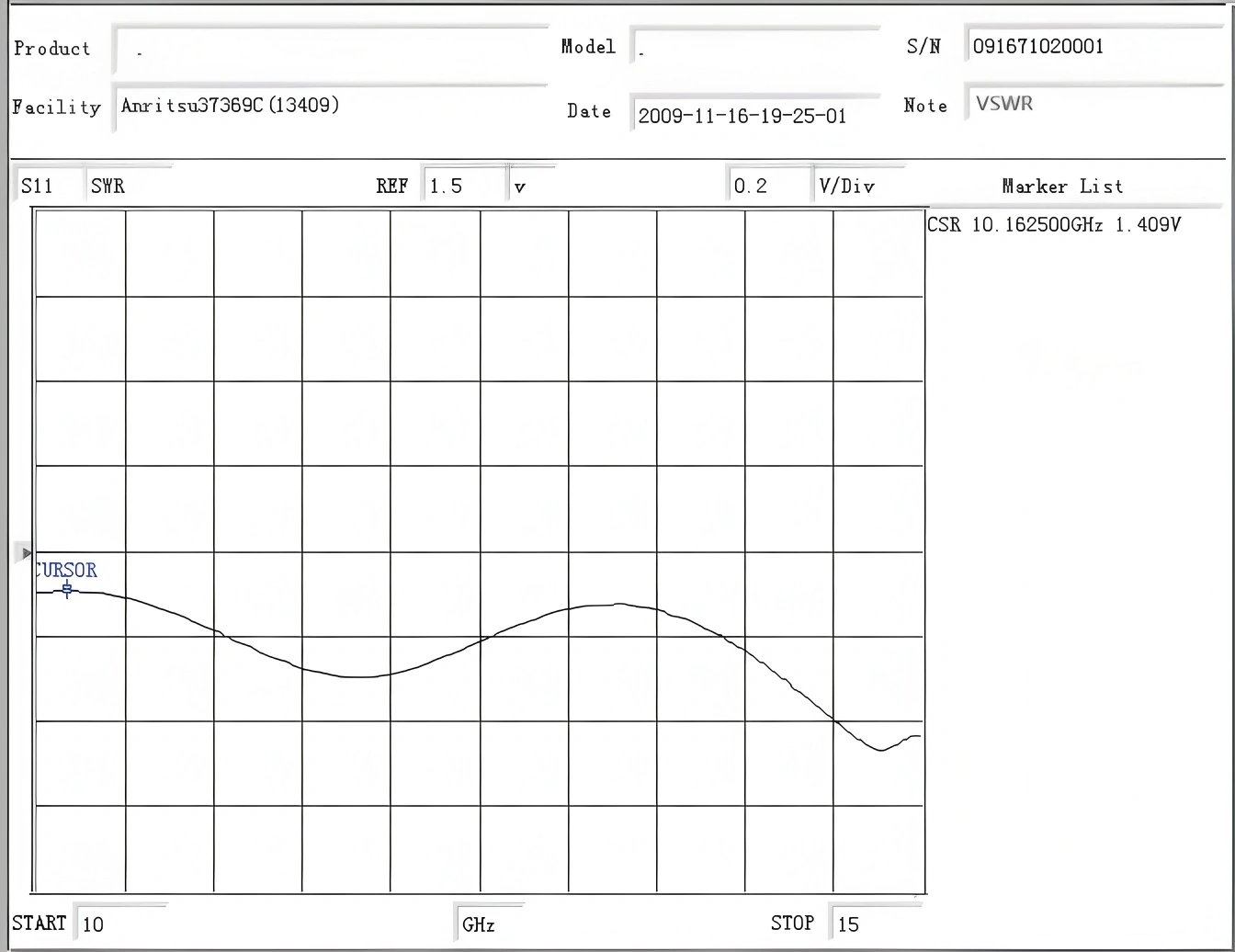The height and width of the screenshot is (952, 1235).
Task: Click the reference level arrow left of graph
Action: 26,553
